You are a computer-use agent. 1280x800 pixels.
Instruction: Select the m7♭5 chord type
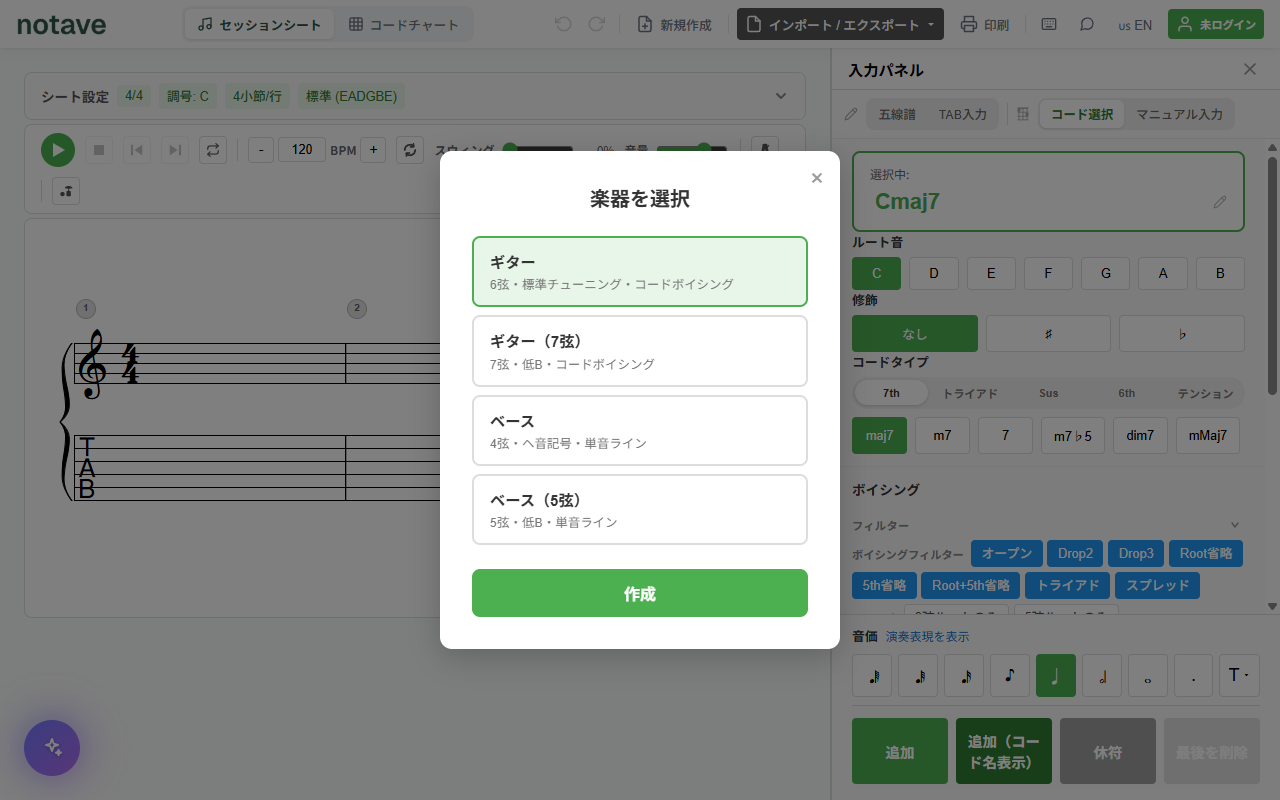coord(1073,435)
